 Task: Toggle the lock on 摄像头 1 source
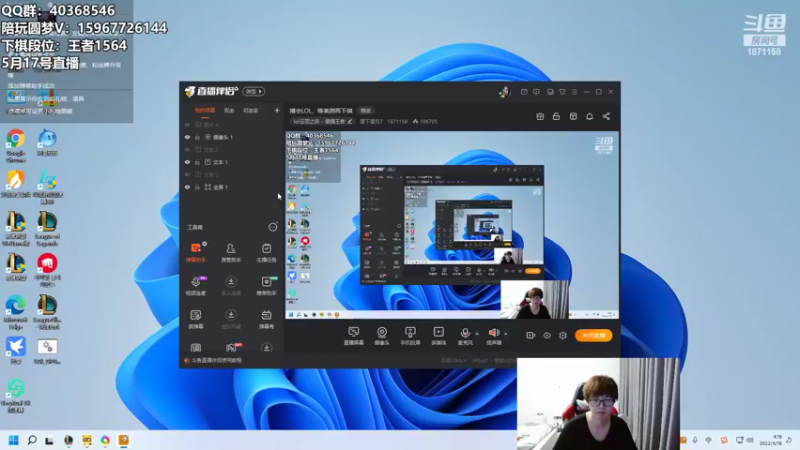point(197,137)
